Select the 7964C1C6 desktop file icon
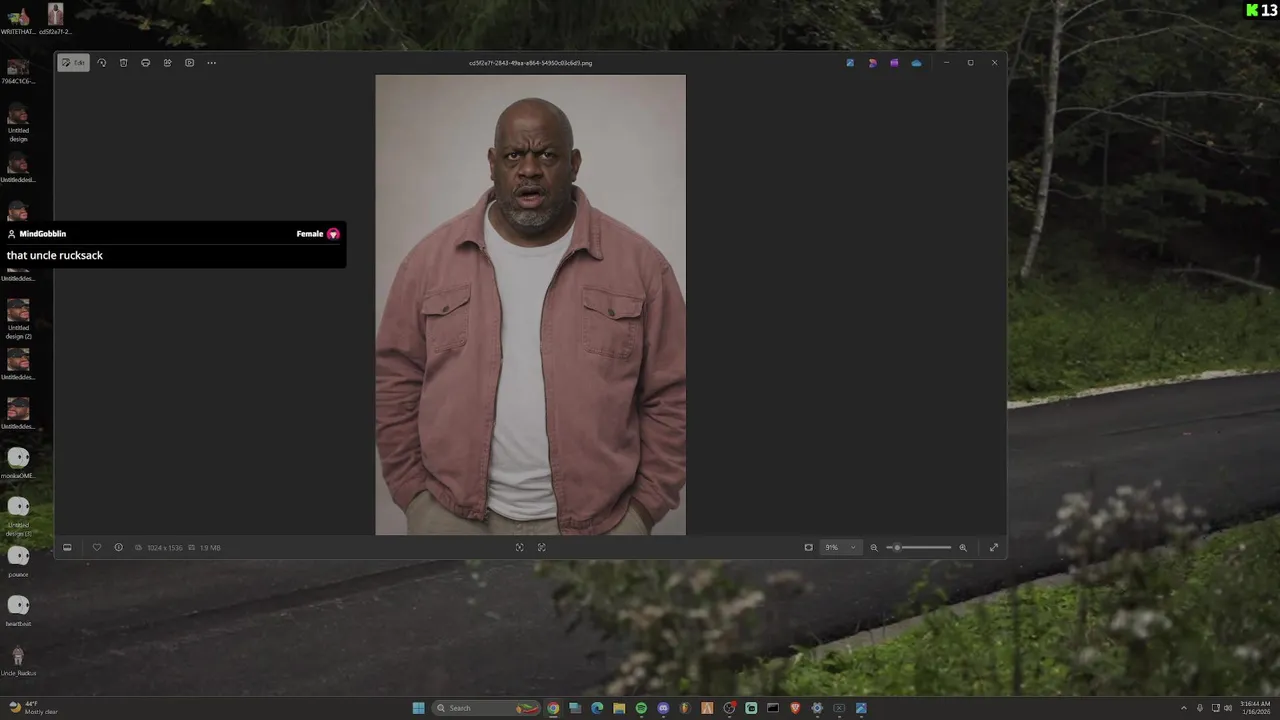The image size is (1280, 720). coord(18,71)
